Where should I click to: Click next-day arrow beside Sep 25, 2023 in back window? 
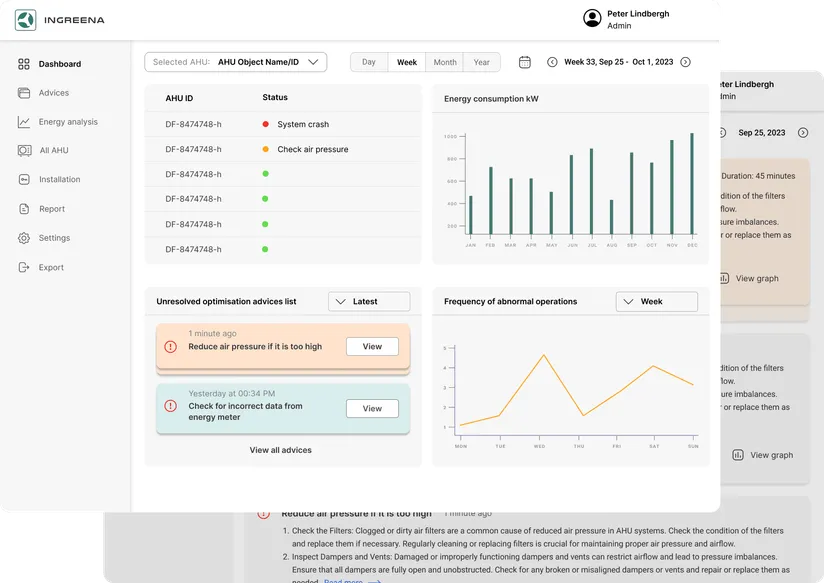pos(803,132)
